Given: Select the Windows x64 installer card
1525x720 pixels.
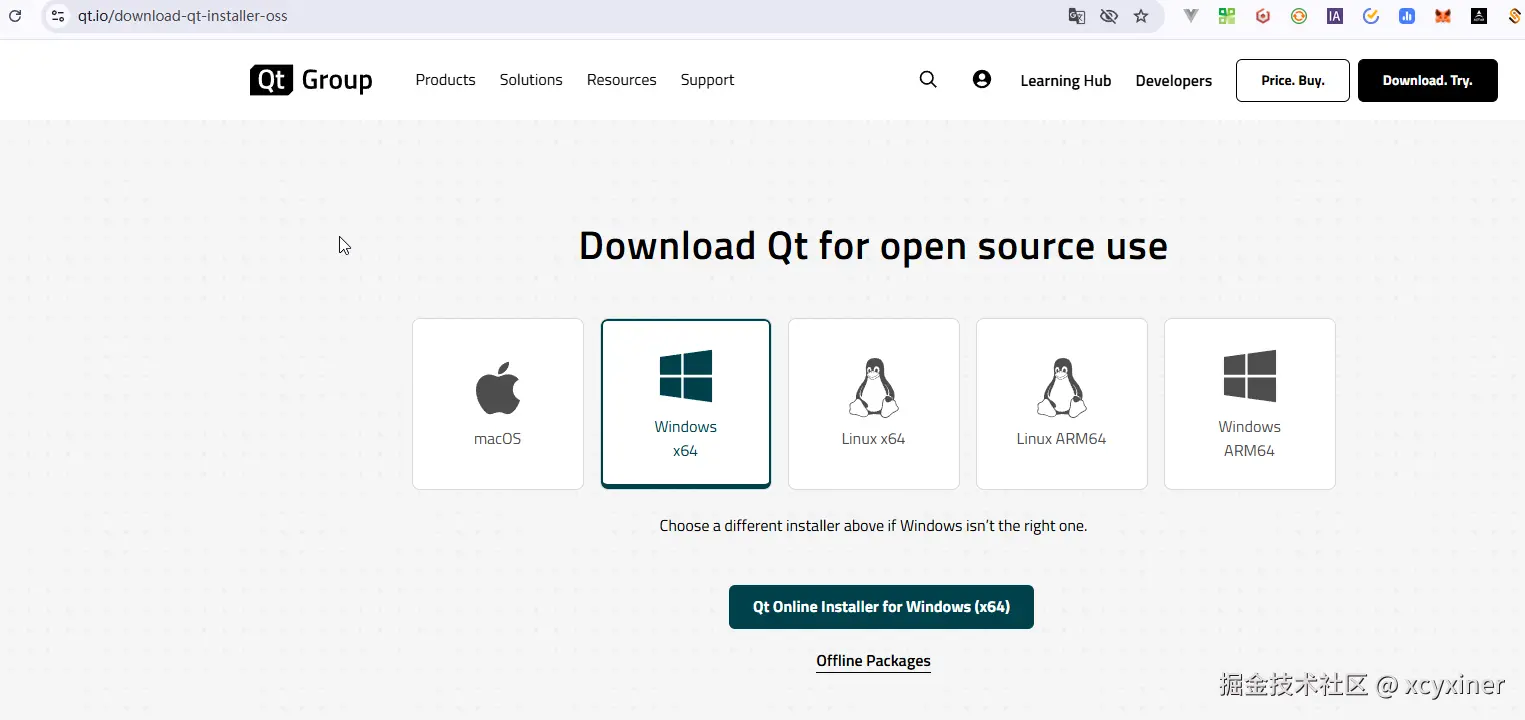Looking at the screenshot, I should [x=686, y=404].
